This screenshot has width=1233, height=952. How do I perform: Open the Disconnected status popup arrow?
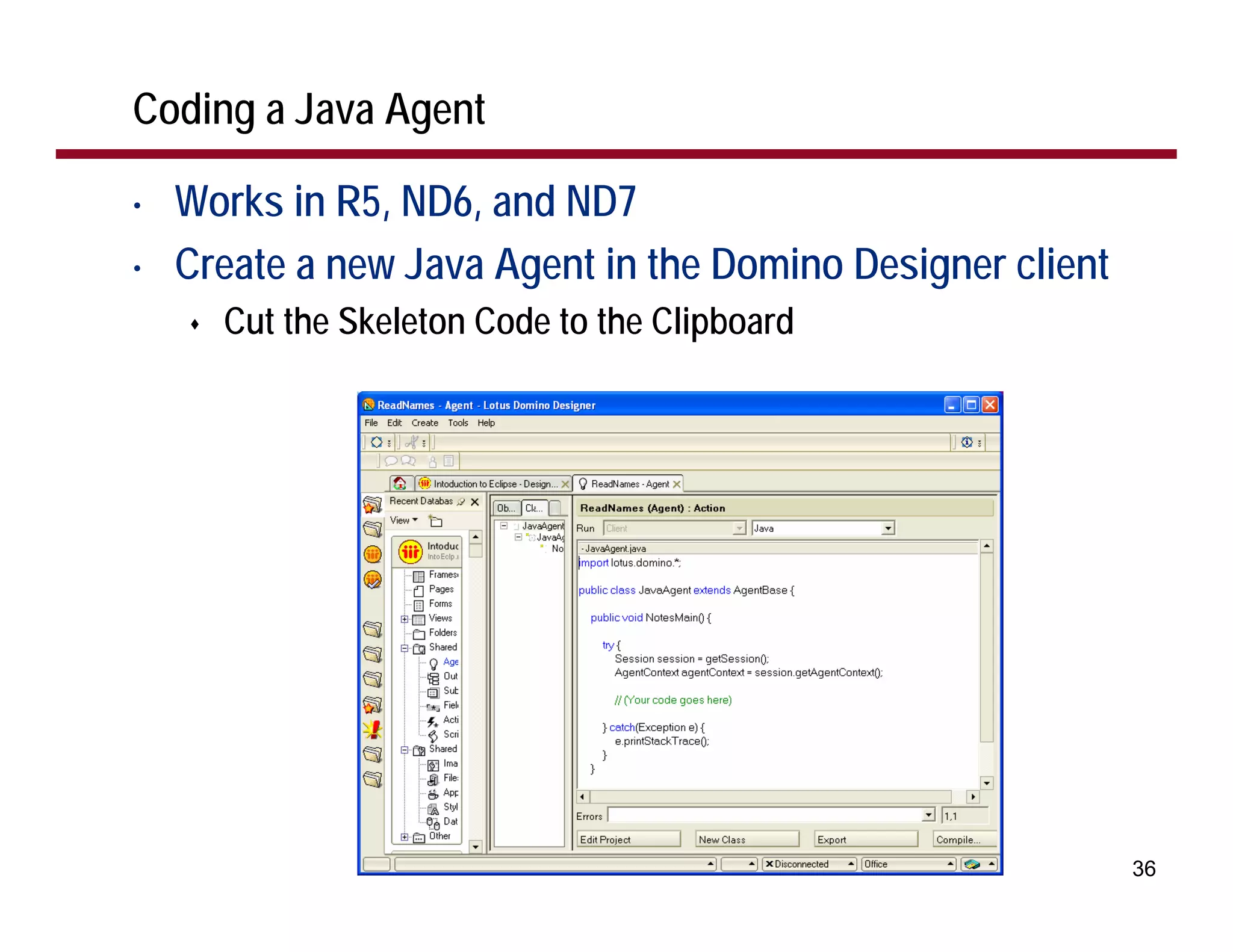tap(851, 864)
